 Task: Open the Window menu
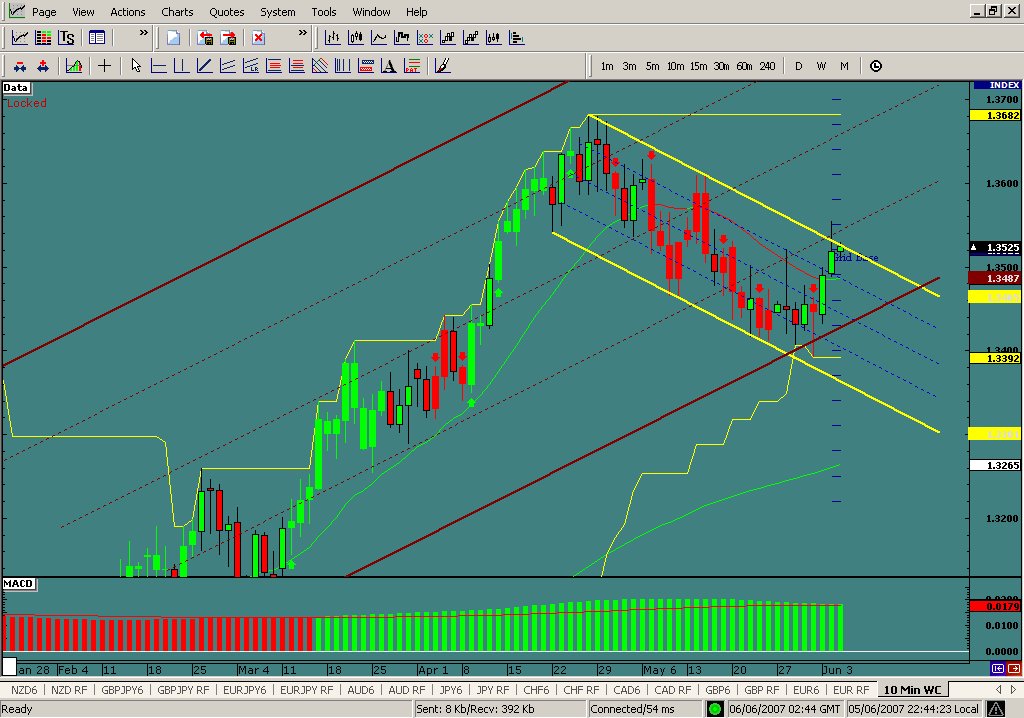point(371,12)
